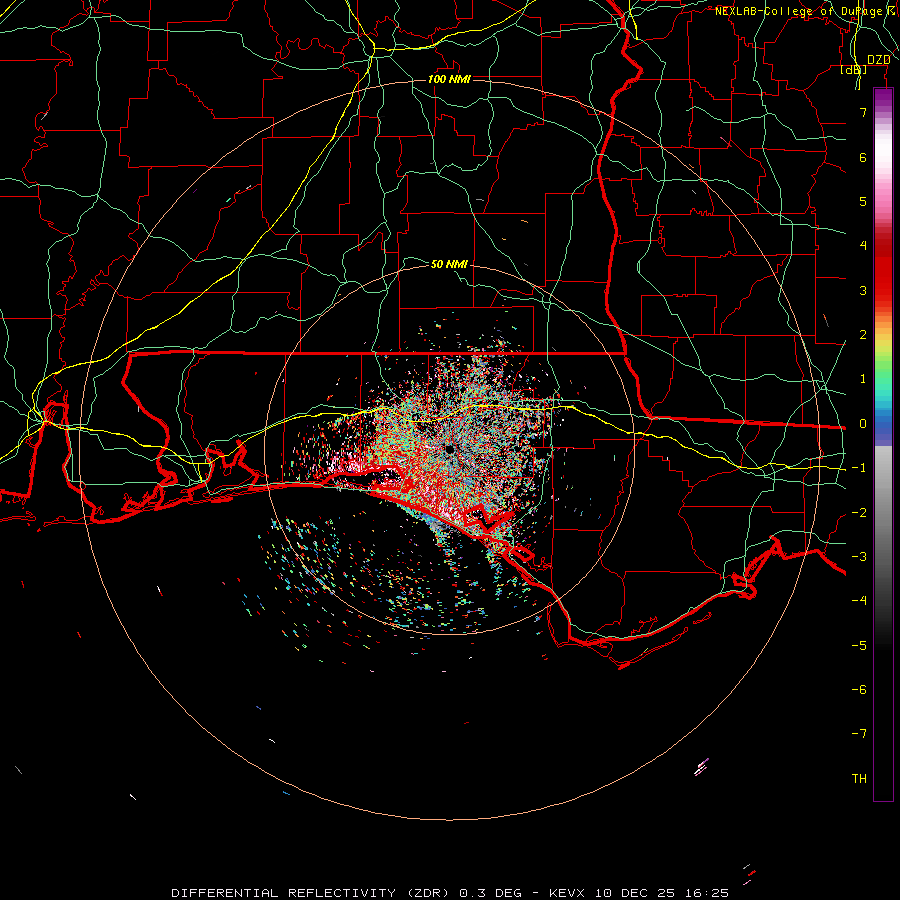Click the -3 dB scale label
The width and height of the screenshot is (900, 900).
859,557
